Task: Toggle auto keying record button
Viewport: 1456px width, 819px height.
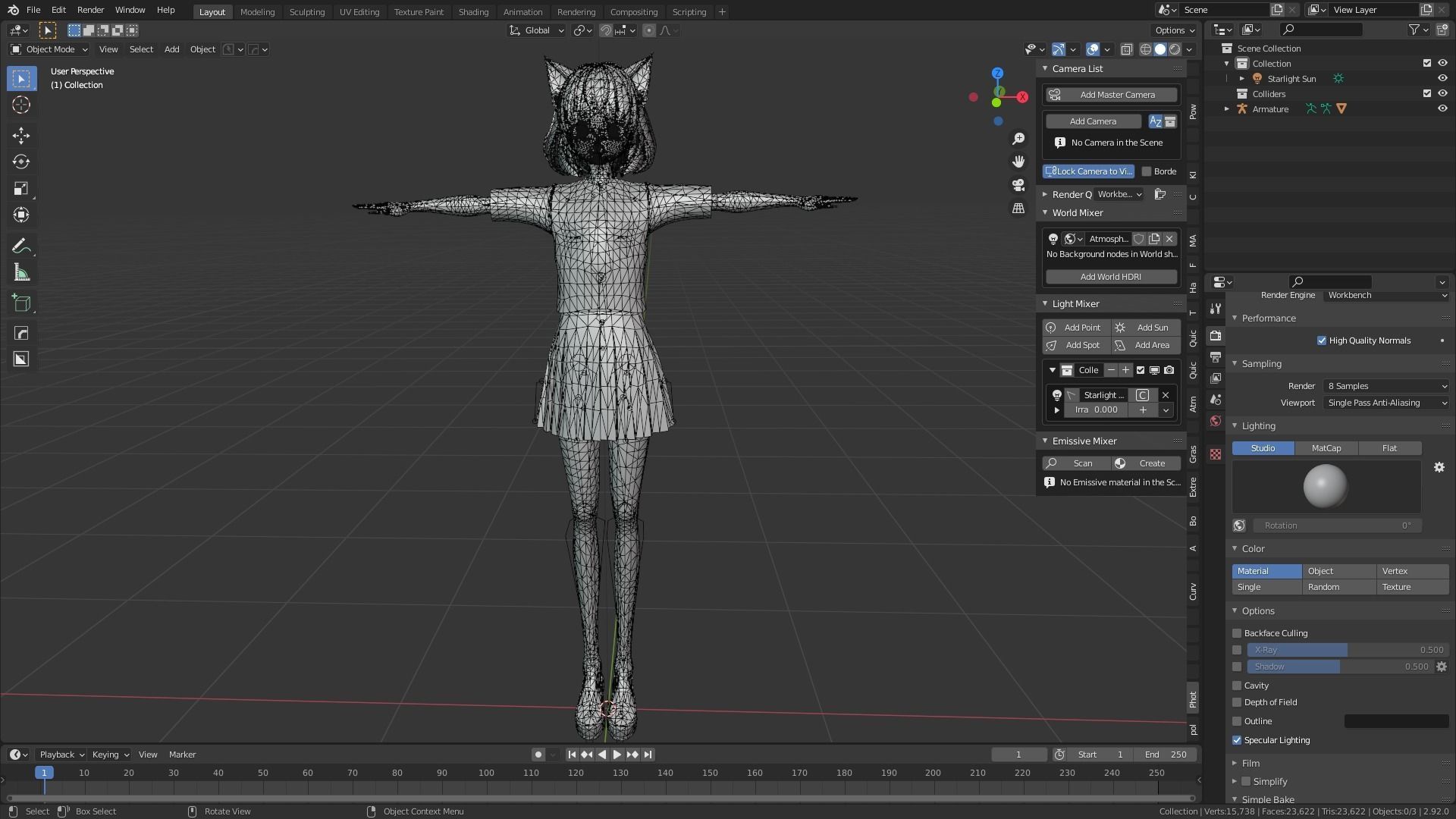Action: (x=538, y=755)
